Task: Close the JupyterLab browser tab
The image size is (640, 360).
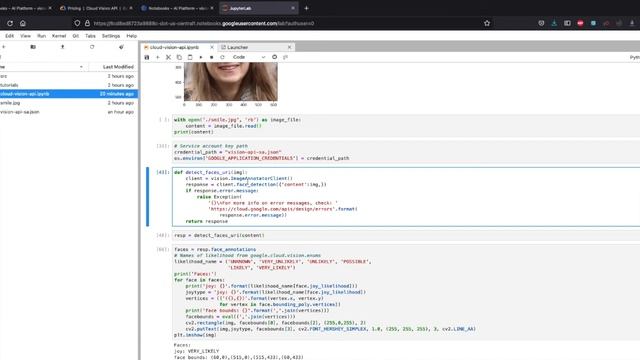Action: 293,8
